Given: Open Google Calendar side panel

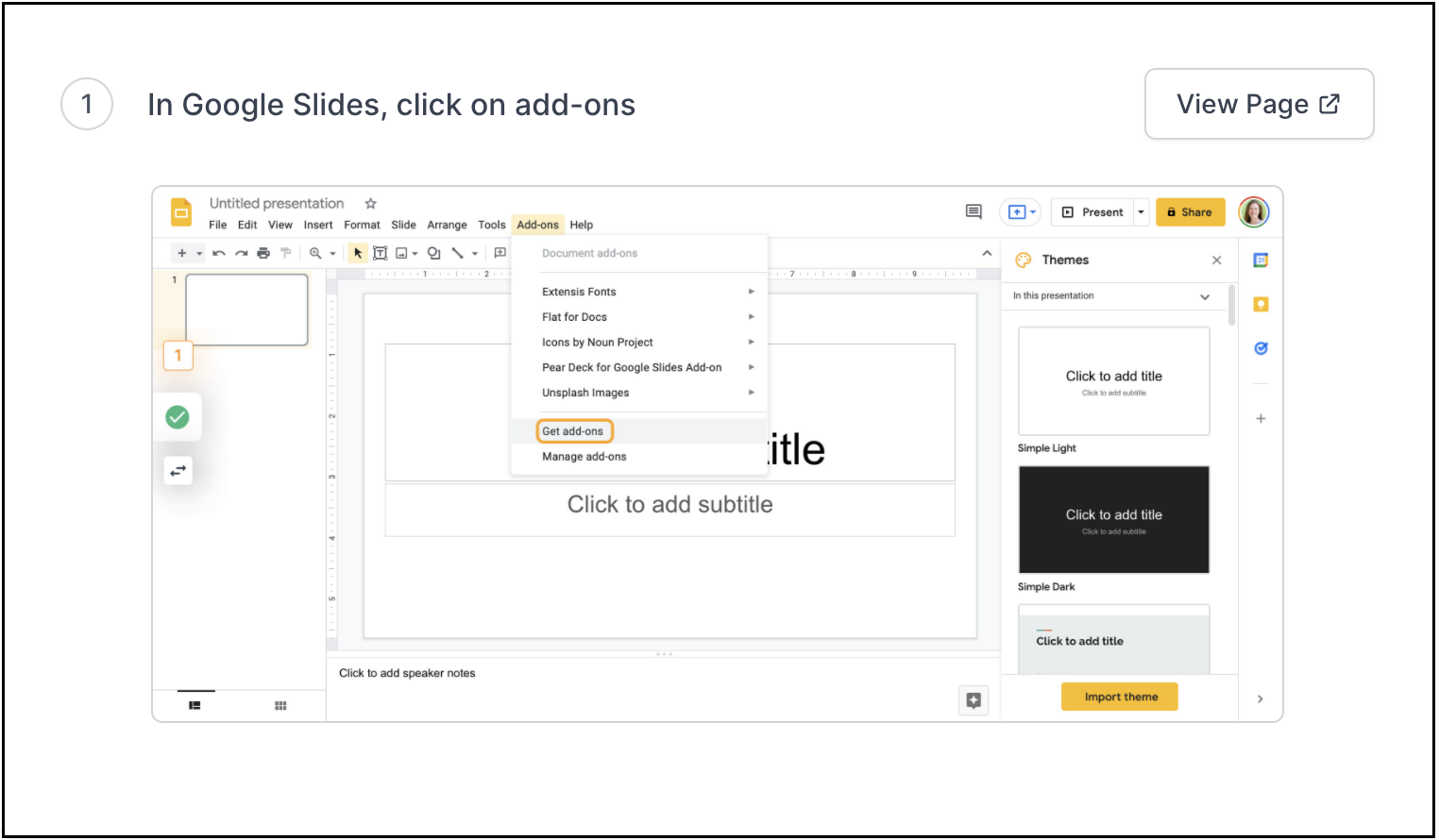Looking at the screenshot, I should [x=1261, y=260].
